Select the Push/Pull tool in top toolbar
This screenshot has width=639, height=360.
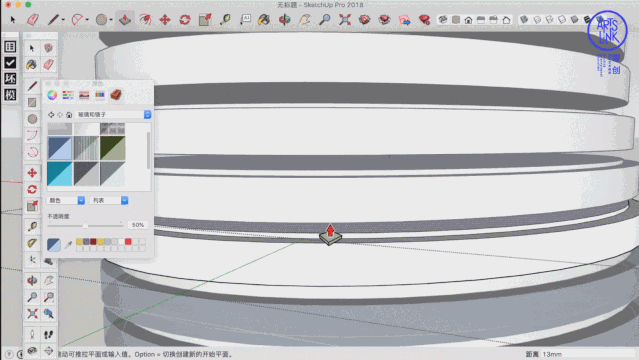pyautogui.click(x=125, y=19)
